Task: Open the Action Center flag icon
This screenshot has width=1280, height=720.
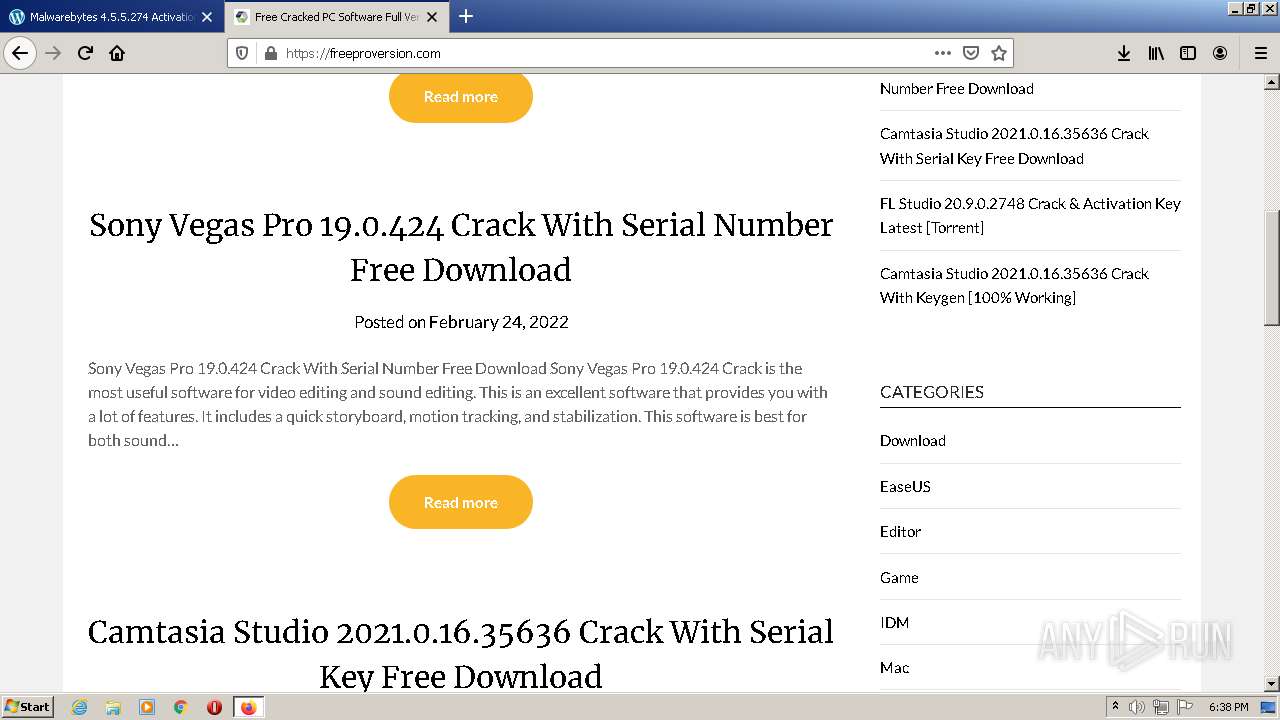Action: click(x=1184, y=707)
